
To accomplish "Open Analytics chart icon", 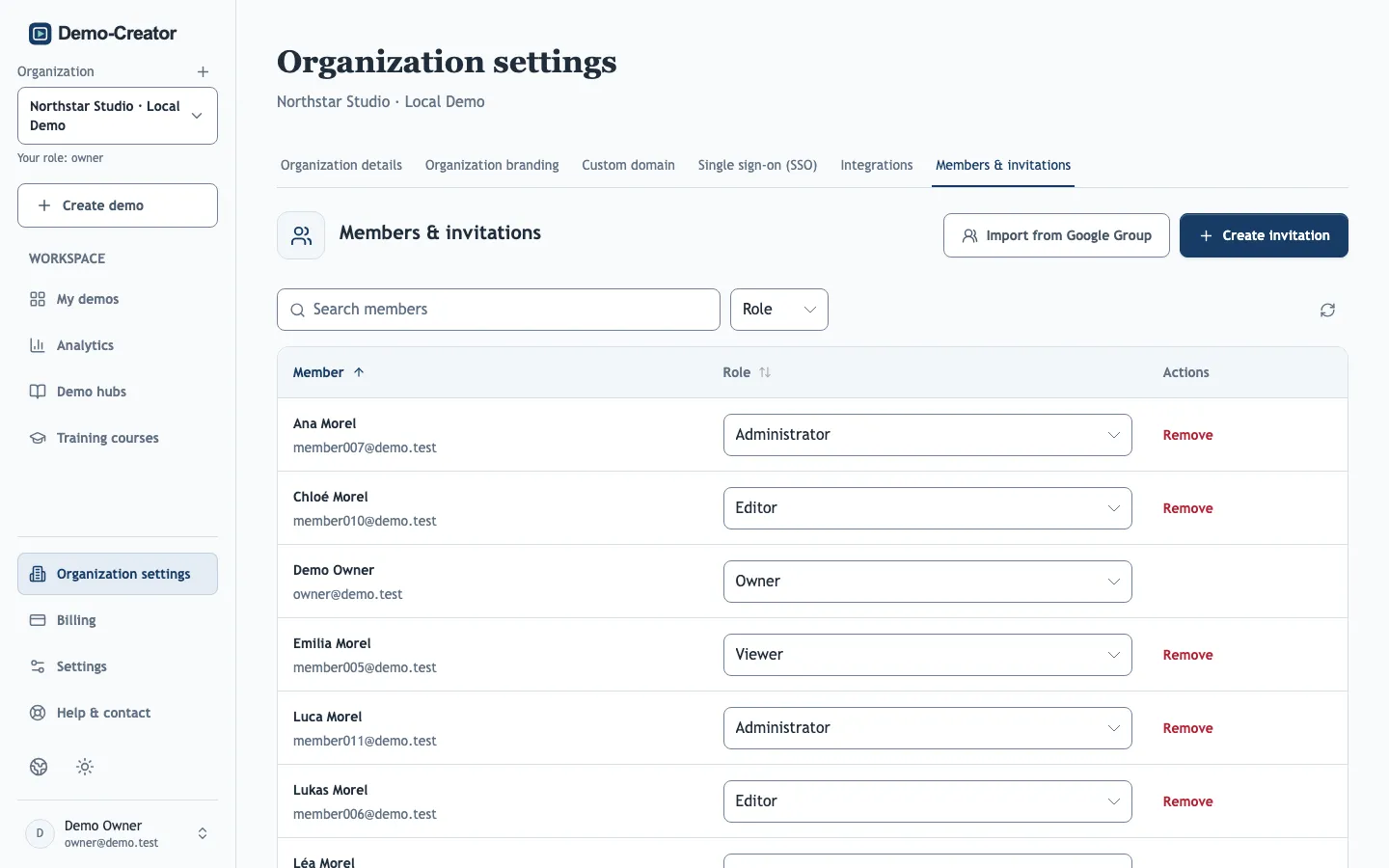I will 38,345.
